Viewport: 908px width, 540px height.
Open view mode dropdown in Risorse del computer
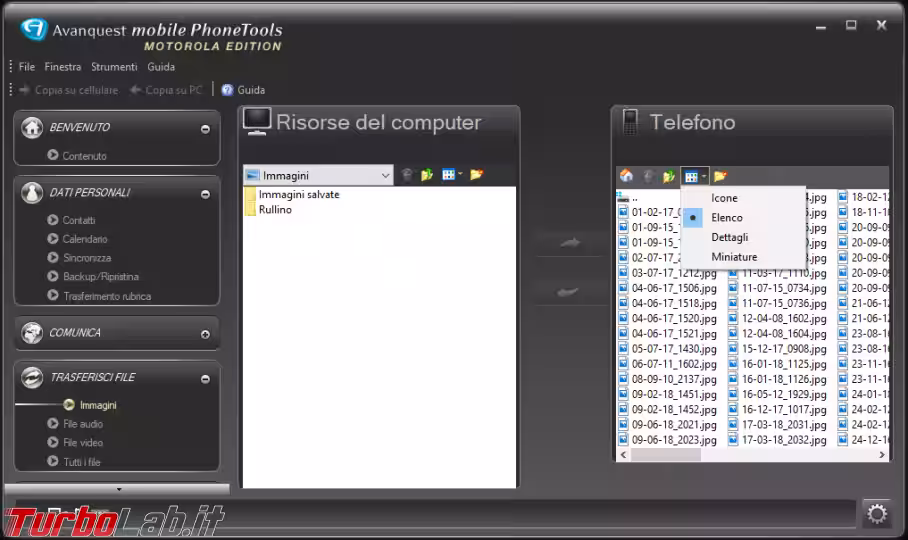pos(452,174)
